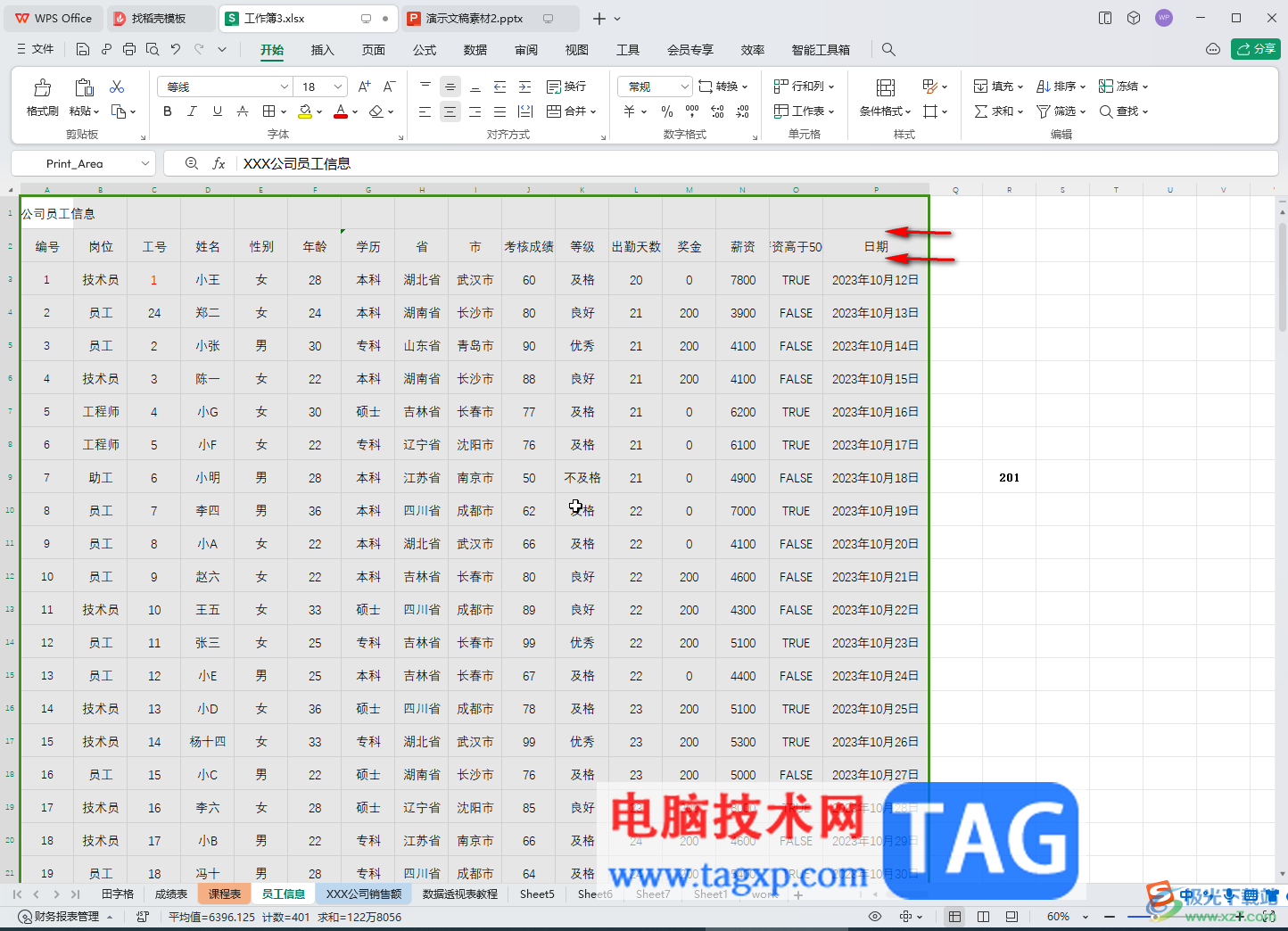
Task: Click the 查找 (Find) button
Action: pos(1124,111)
